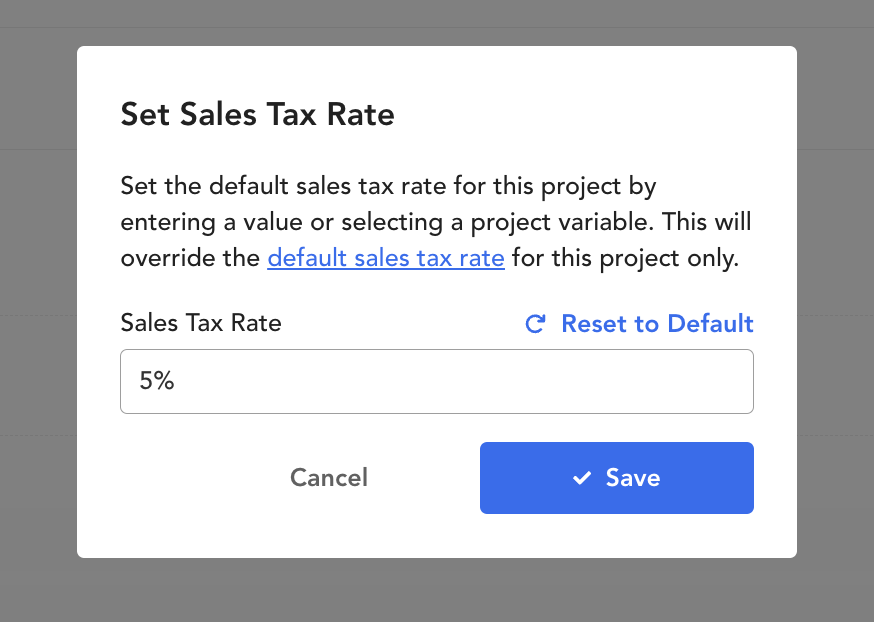Cancel the sales tax rate dialog

329,478
